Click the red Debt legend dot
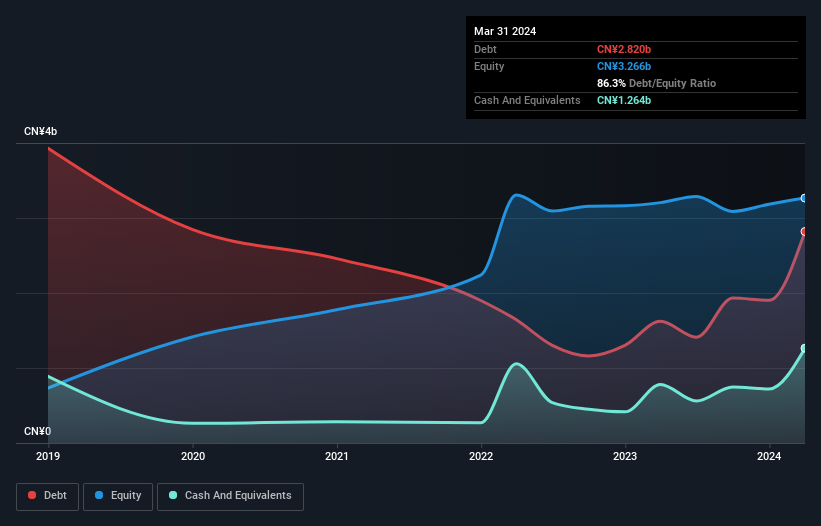 click(32, 495)
